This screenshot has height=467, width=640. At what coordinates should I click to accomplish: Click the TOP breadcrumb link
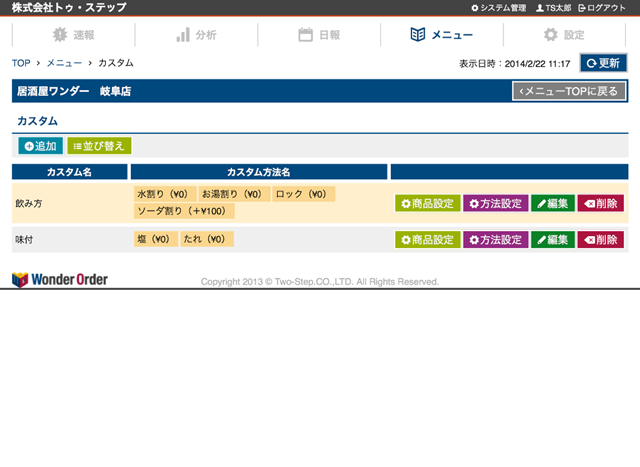point(21,63)
